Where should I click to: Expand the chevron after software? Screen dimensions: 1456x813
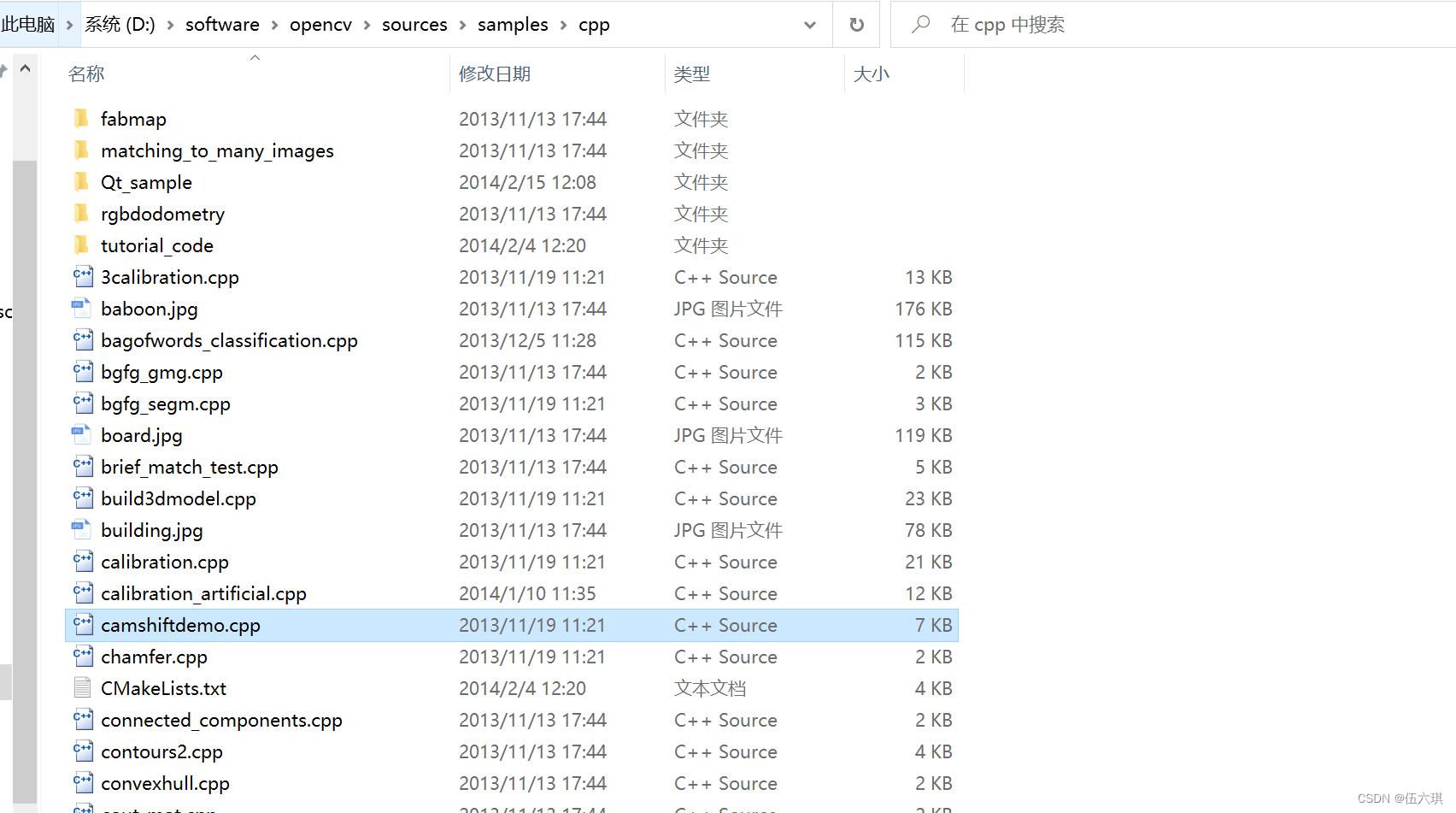point(274,25)
